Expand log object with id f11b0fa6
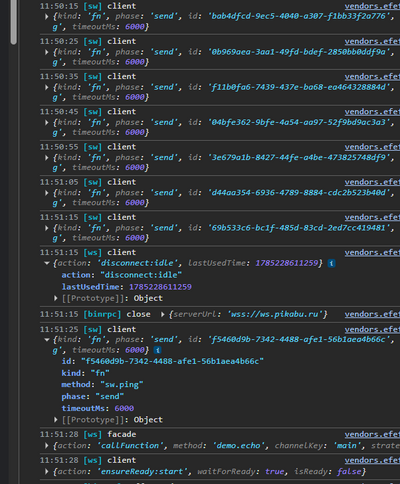Viewport: 400px width, 484px height. [x=47, y=87]
